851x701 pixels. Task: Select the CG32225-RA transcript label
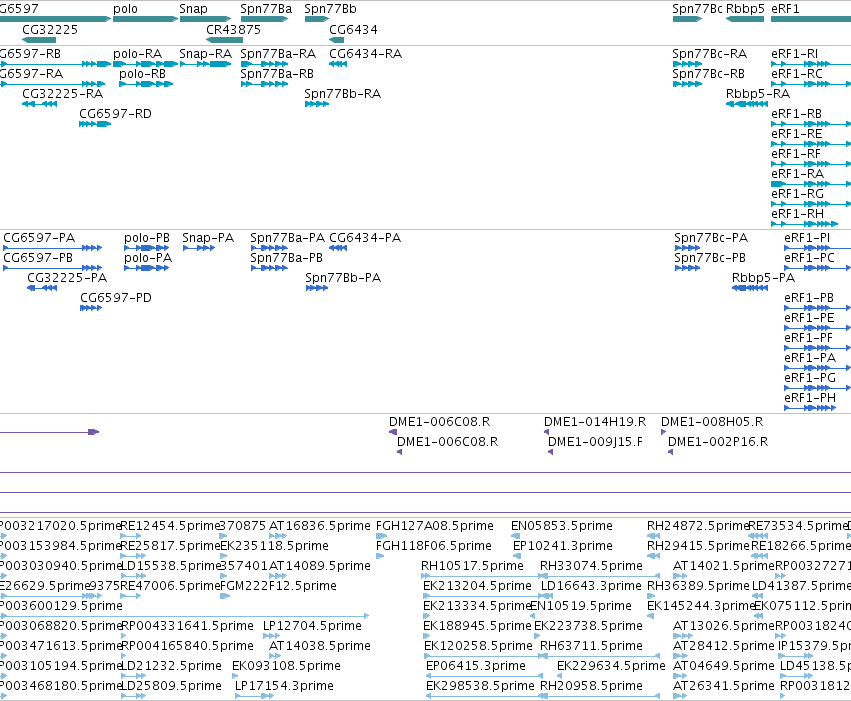pyautogui.click(x=62, y=94)
